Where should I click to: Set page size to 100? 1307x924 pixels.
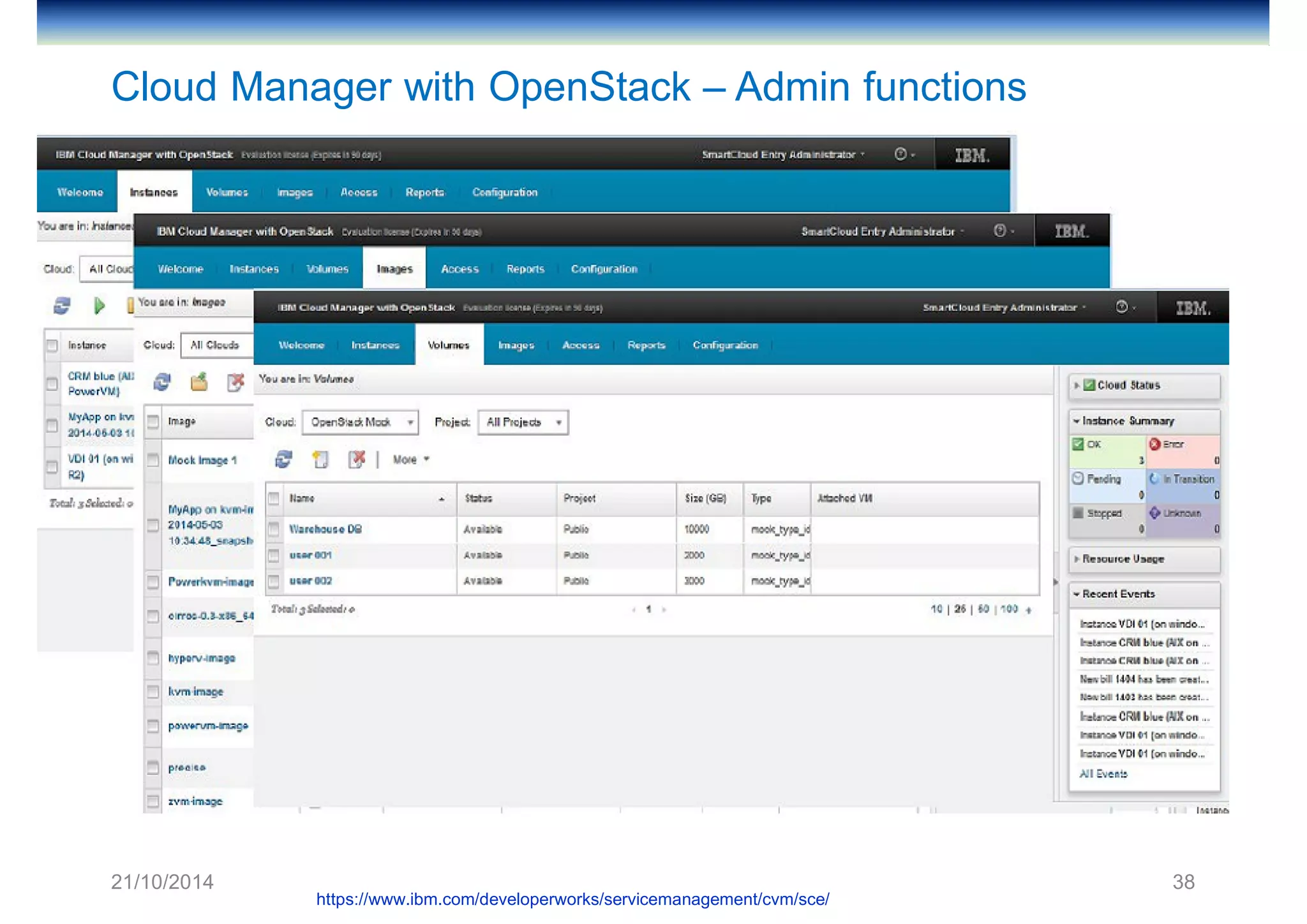pos(1009,609)
